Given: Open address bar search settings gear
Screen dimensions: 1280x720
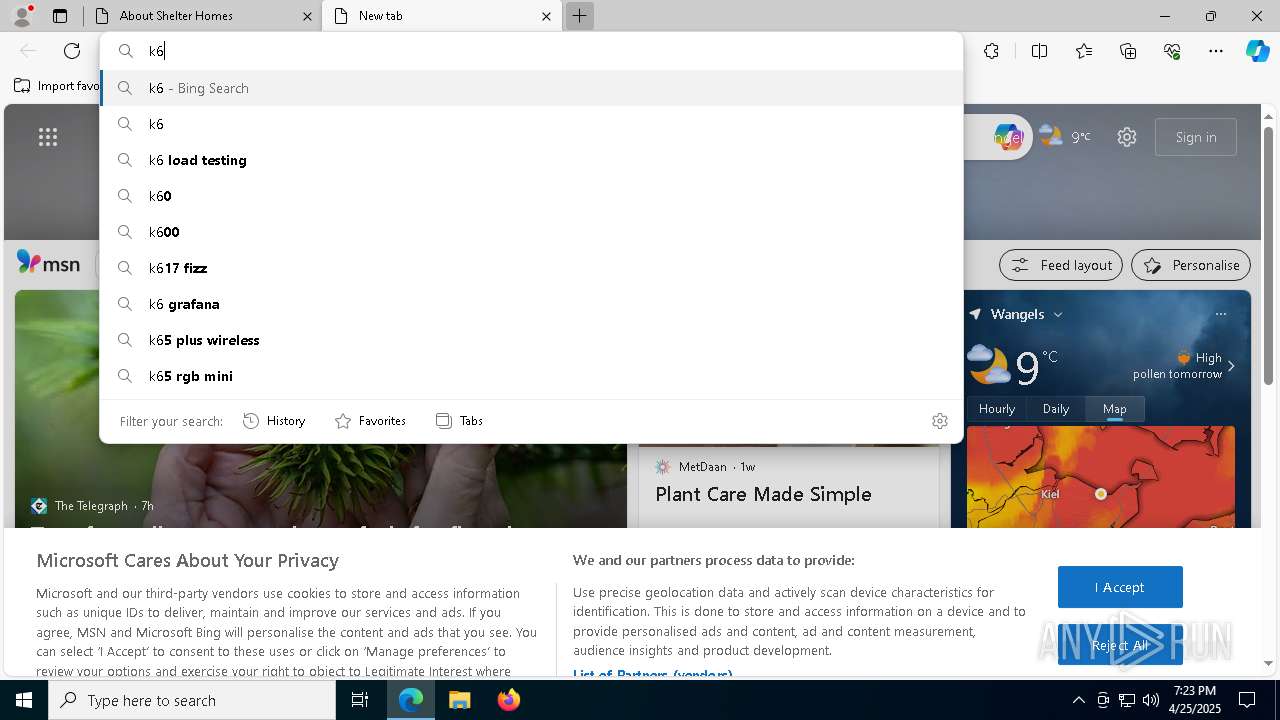Looking at the screenshot, I should pyautogui.click(x=939, y=421).
